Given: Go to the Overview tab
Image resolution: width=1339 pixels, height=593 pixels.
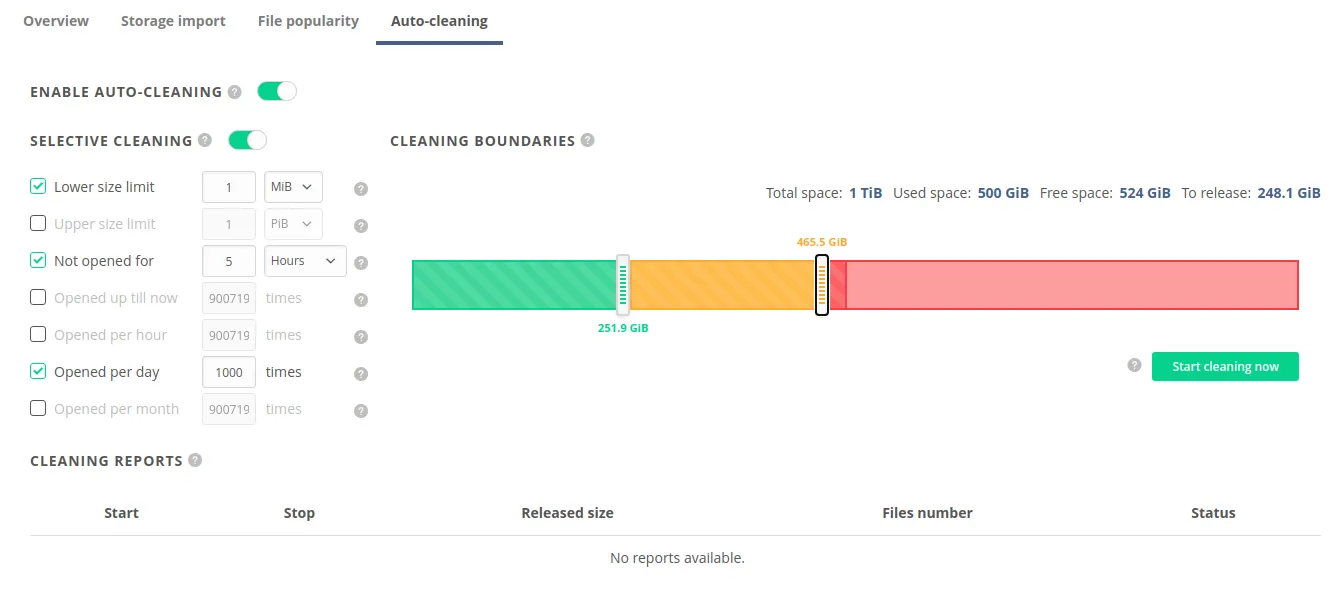Looking at the screenshot, I should coord(55,20).
